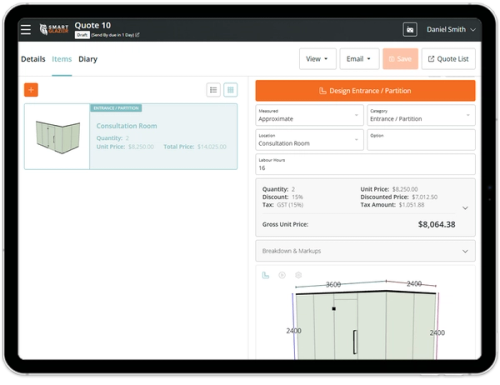This screenshot has height=385, width=500.
Task: Expand the Breakdown & Markups section
Action: click(x=365, y=251)
